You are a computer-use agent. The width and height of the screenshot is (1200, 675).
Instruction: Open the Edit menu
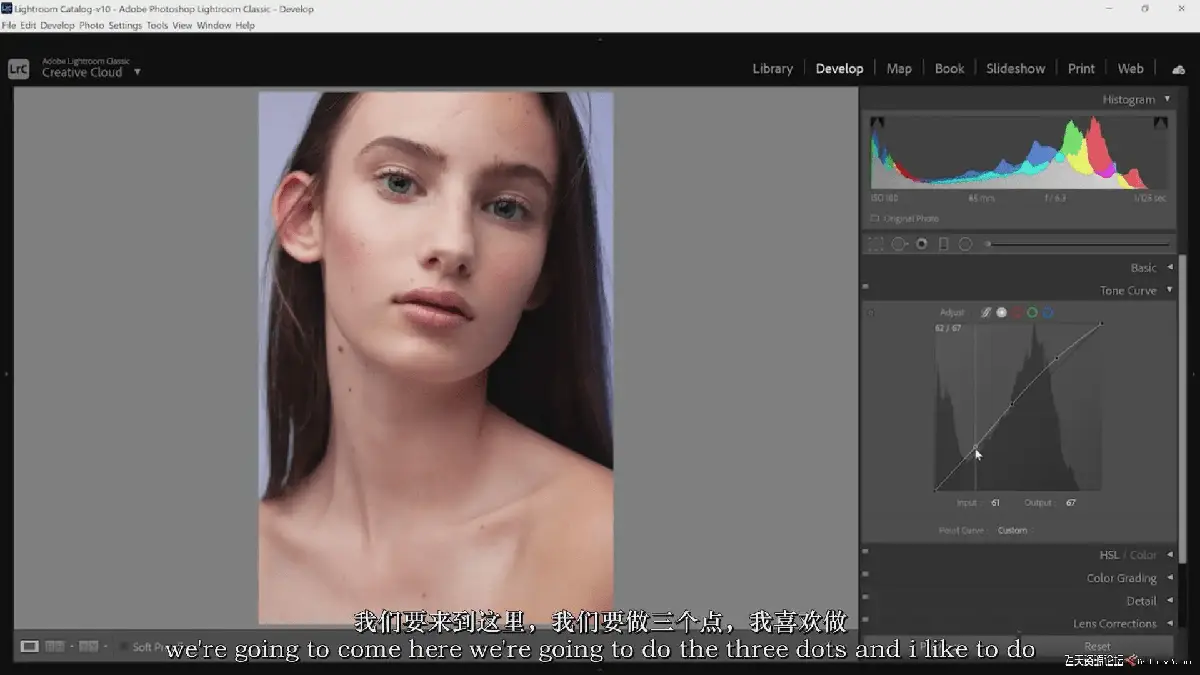click(x=28, y=25)
